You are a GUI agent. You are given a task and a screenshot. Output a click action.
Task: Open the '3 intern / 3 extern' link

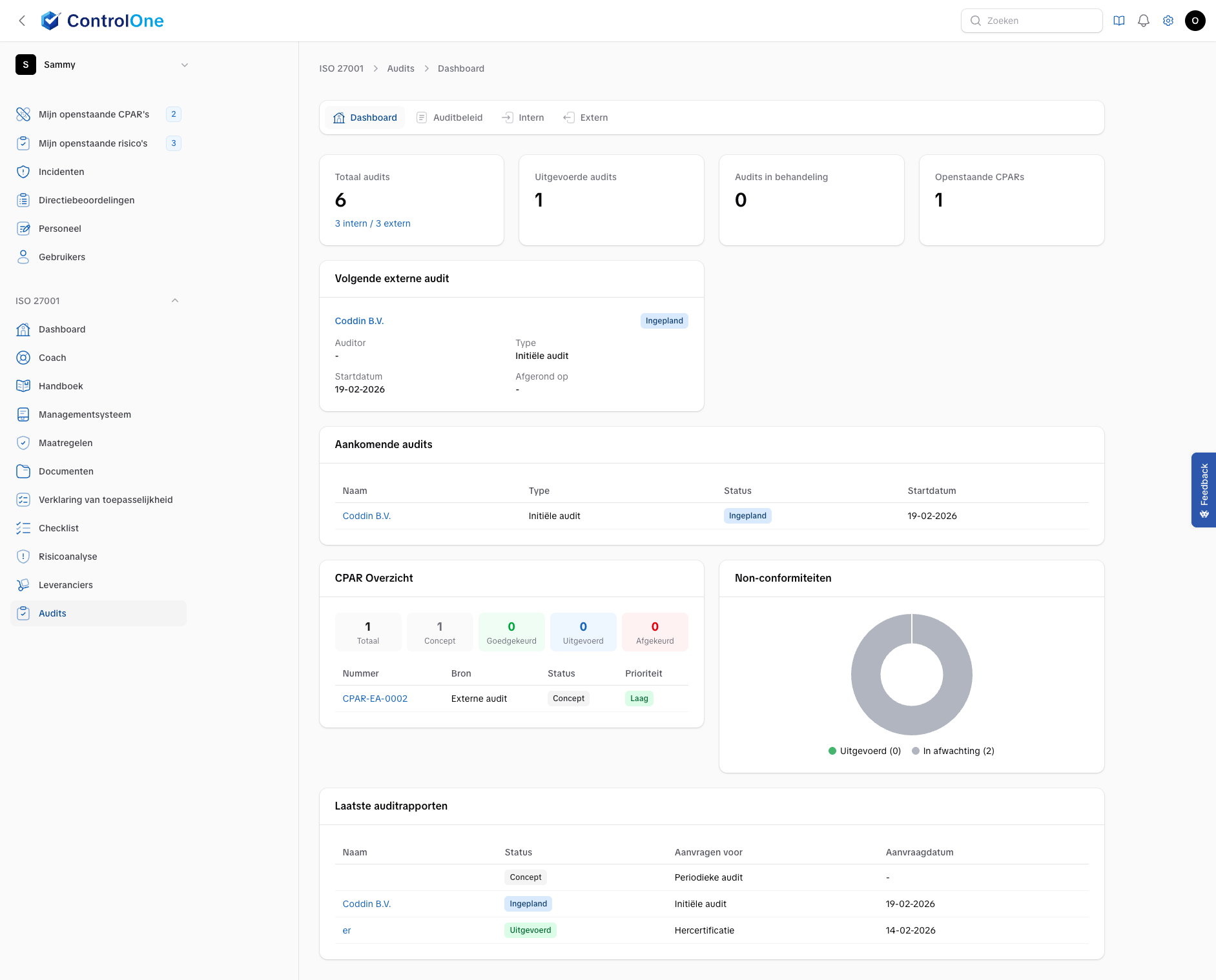tap(372, 223)
